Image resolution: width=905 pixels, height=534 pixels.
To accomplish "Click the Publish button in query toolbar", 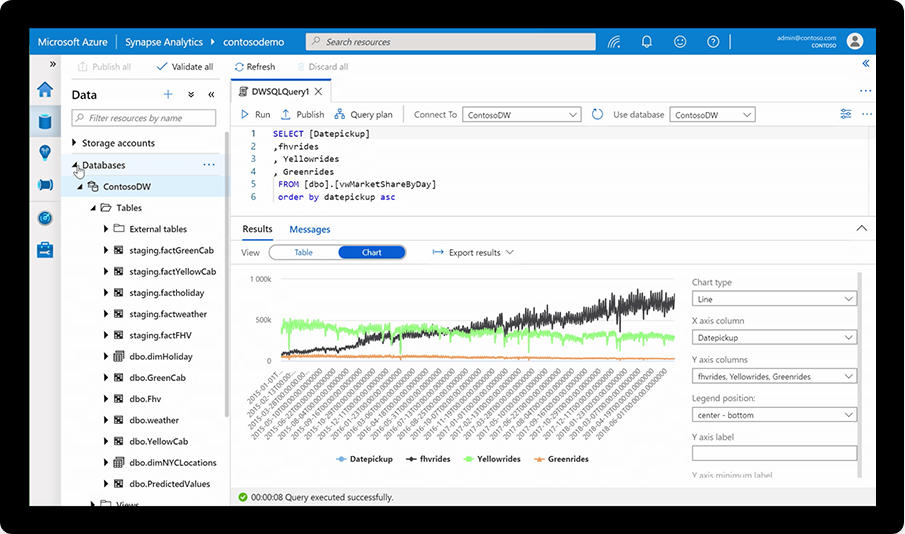I will (x=302, y=114).
